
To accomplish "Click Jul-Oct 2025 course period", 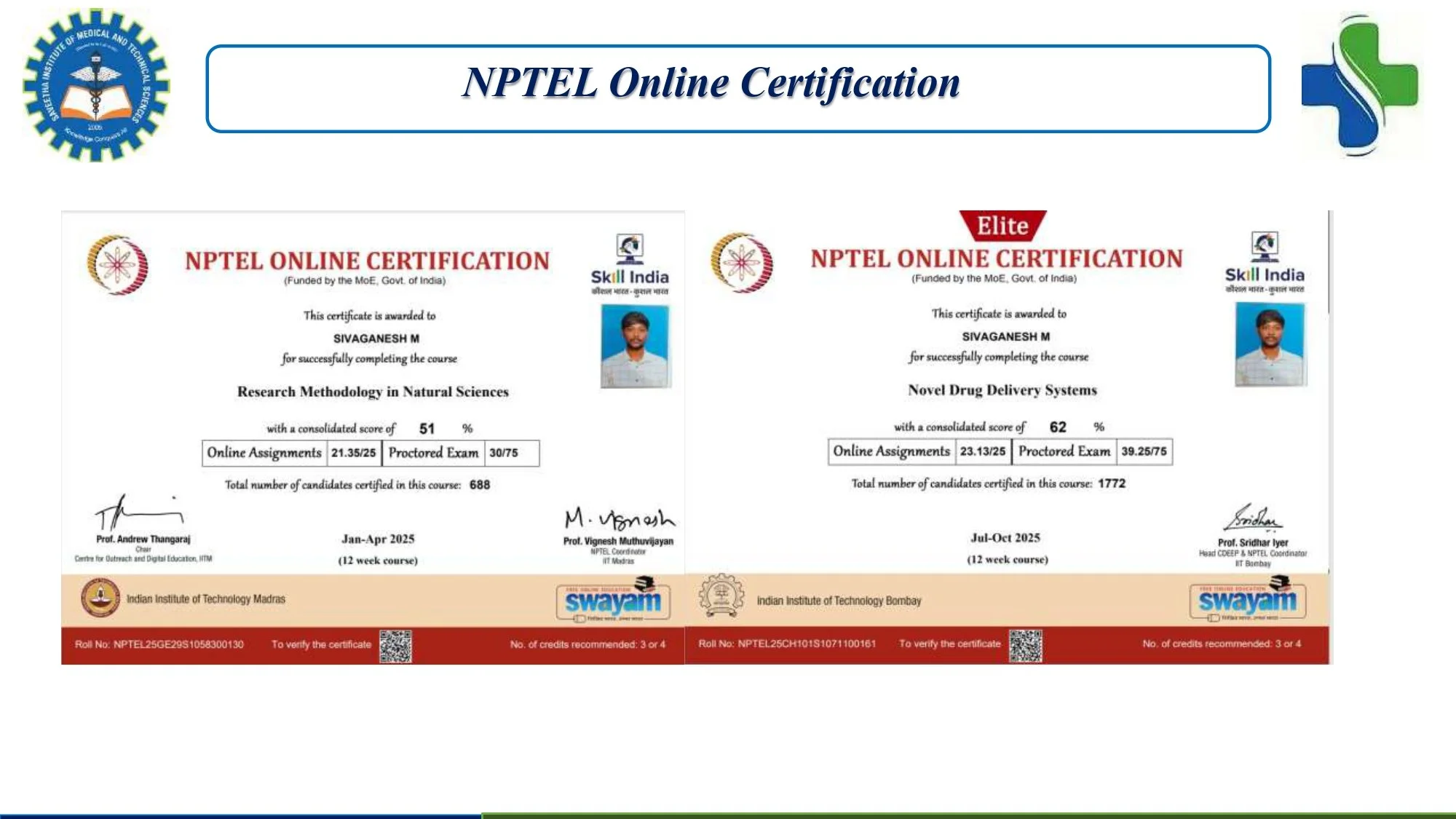I will [1005, 538].
